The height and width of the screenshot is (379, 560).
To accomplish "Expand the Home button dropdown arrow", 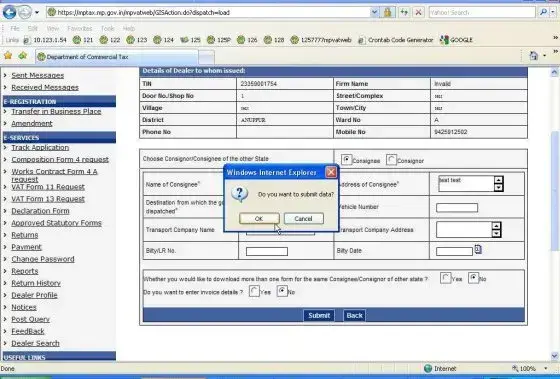I will pos(544,56).
